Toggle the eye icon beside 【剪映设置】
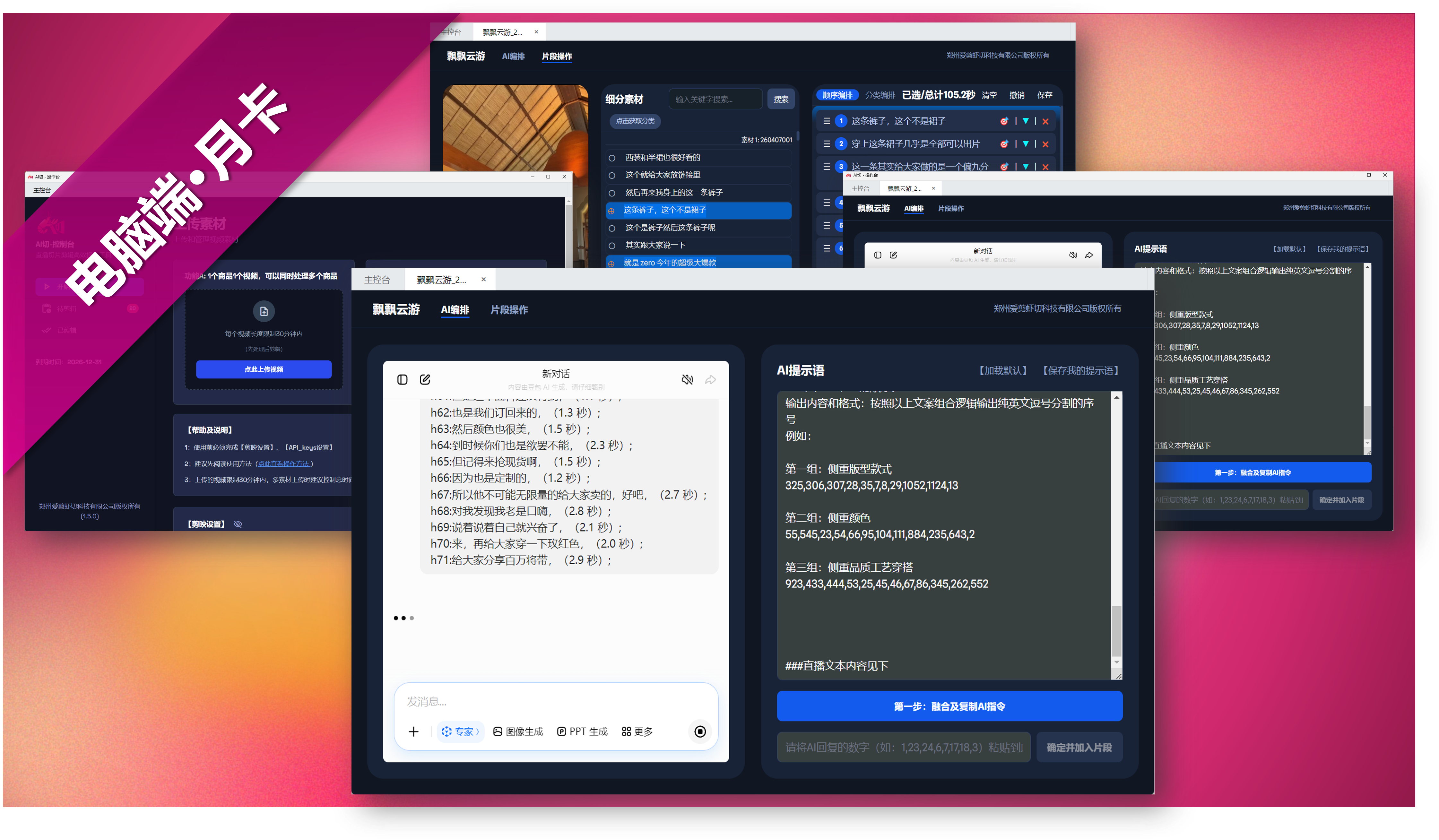1439x840 pixels. coord(238,524)
